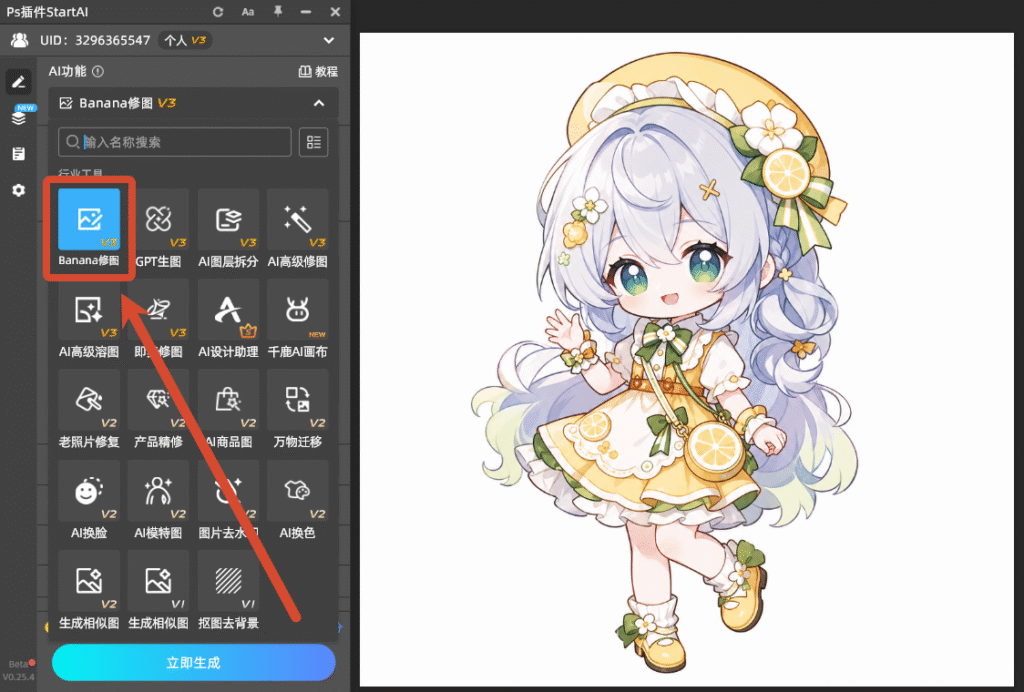Click the AI功能 info icon

click(x=98, y=71)
